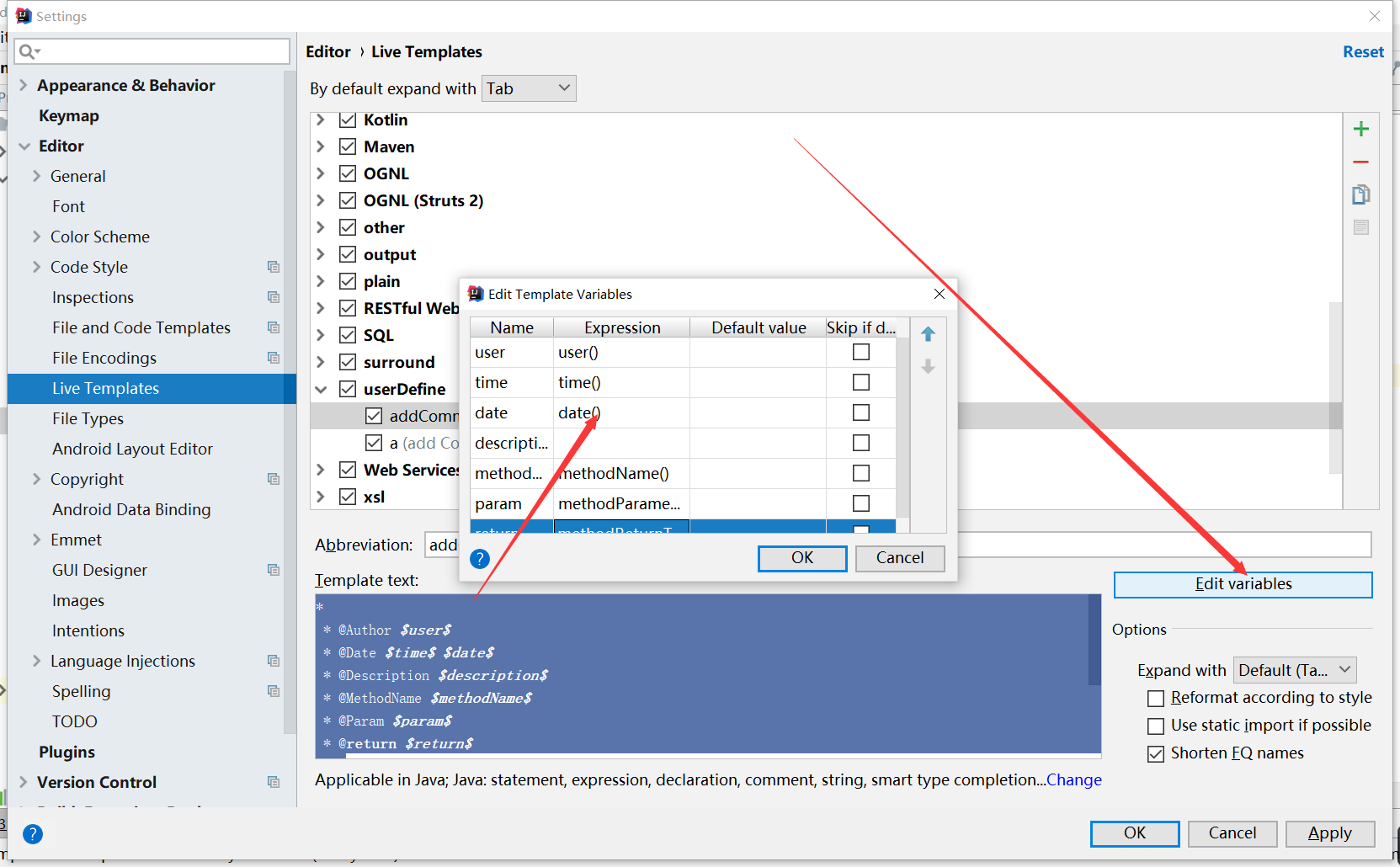The image size is (1400, 867).
Task: Expand the Code Style node
Action: point(36,267)
